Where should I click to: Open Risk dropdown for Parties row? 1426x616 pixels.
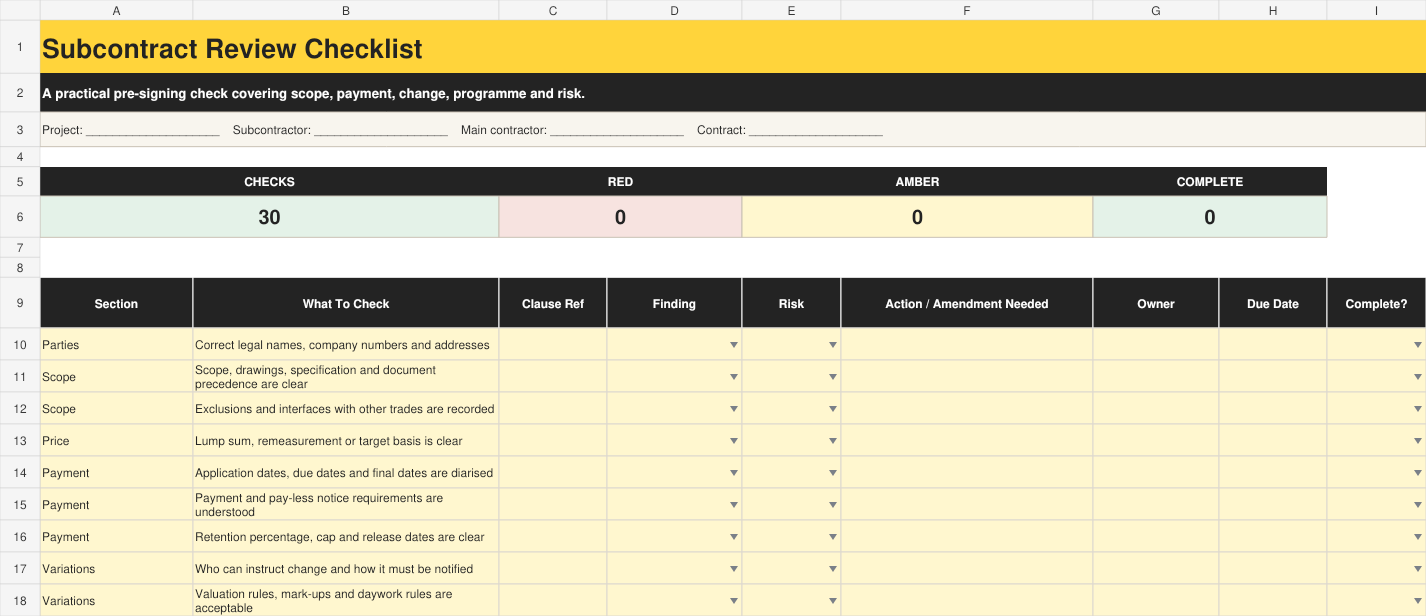[x=832, y=345]
